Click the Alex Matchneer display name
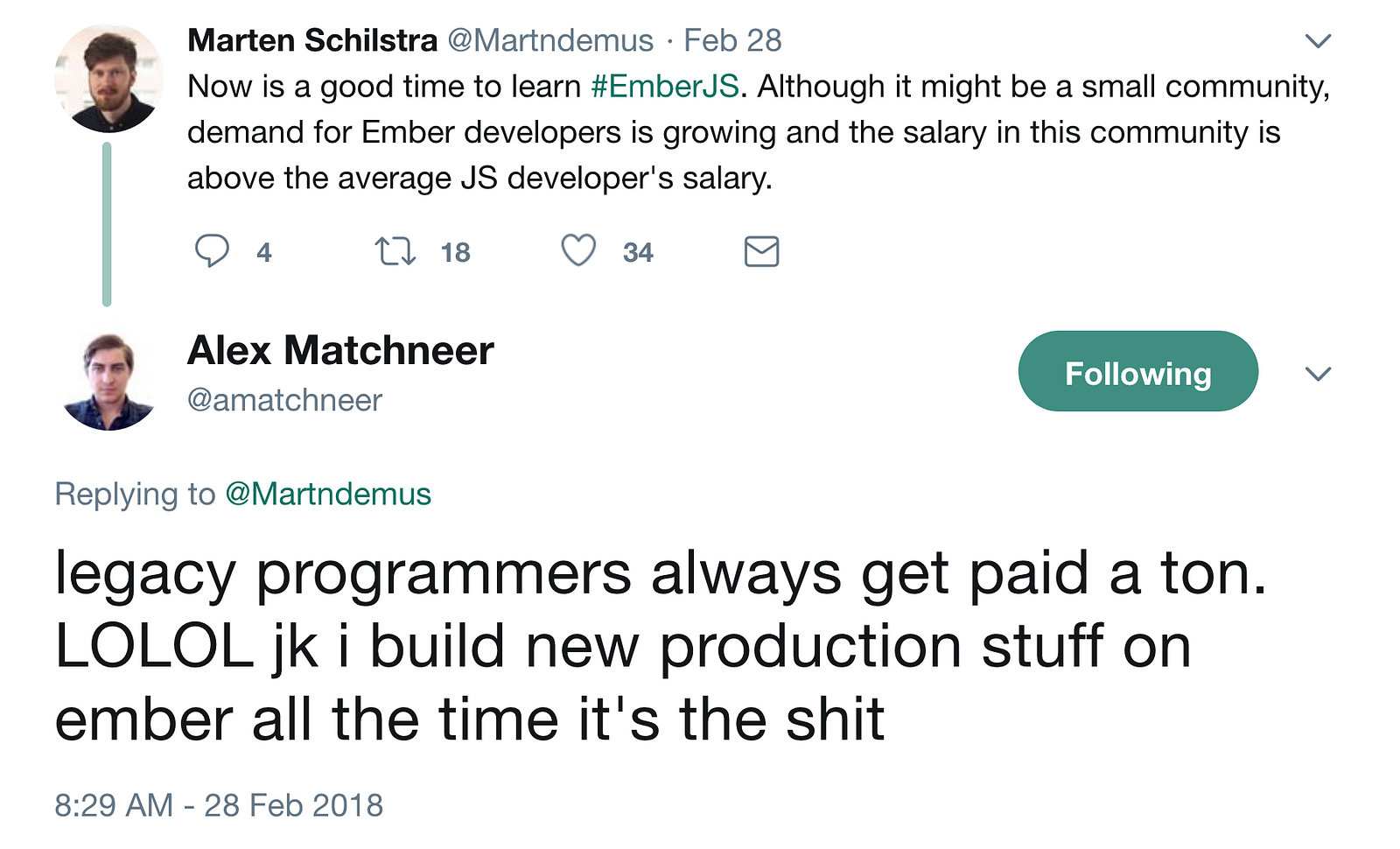Image resolution: width=1400 pixels, height=849 pixels. coord(340,351)
